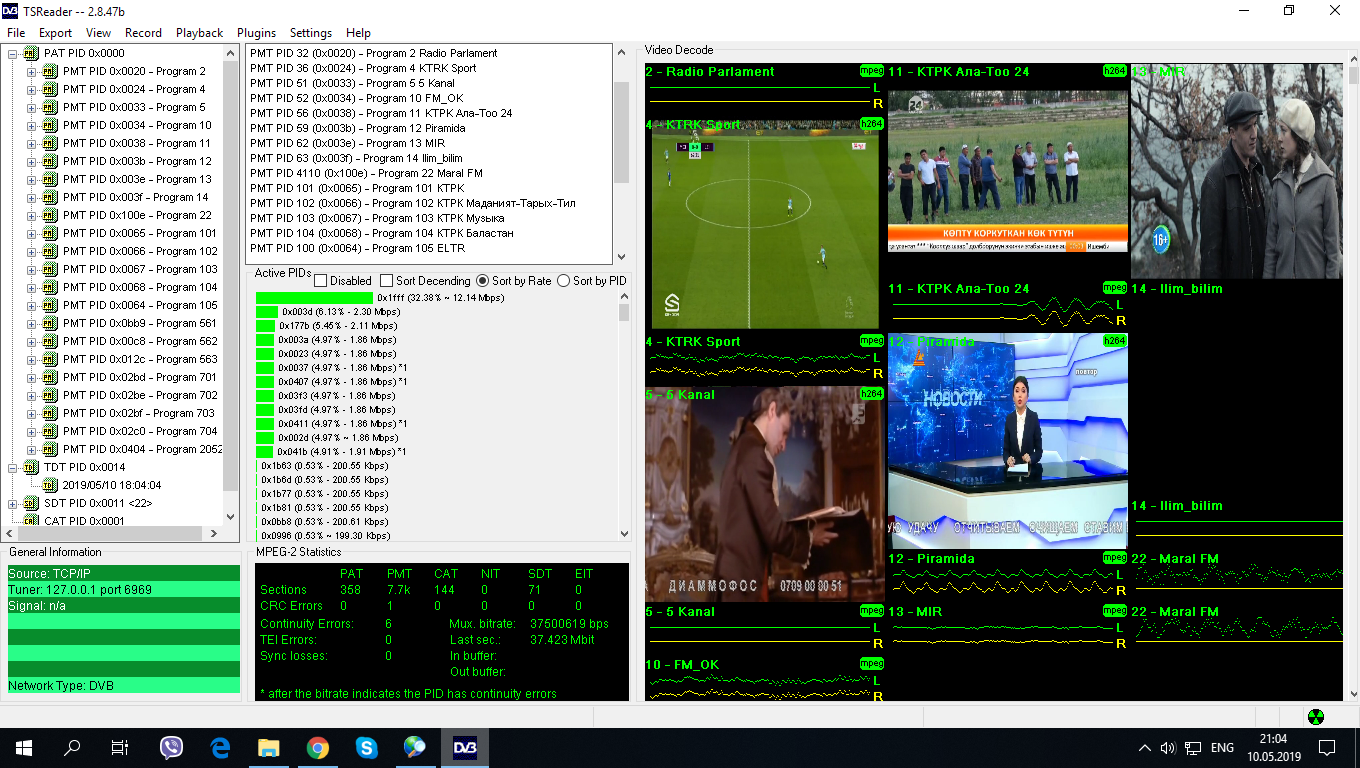Click the h264 badge on KTRK Sport video

[x=872, y=124]
